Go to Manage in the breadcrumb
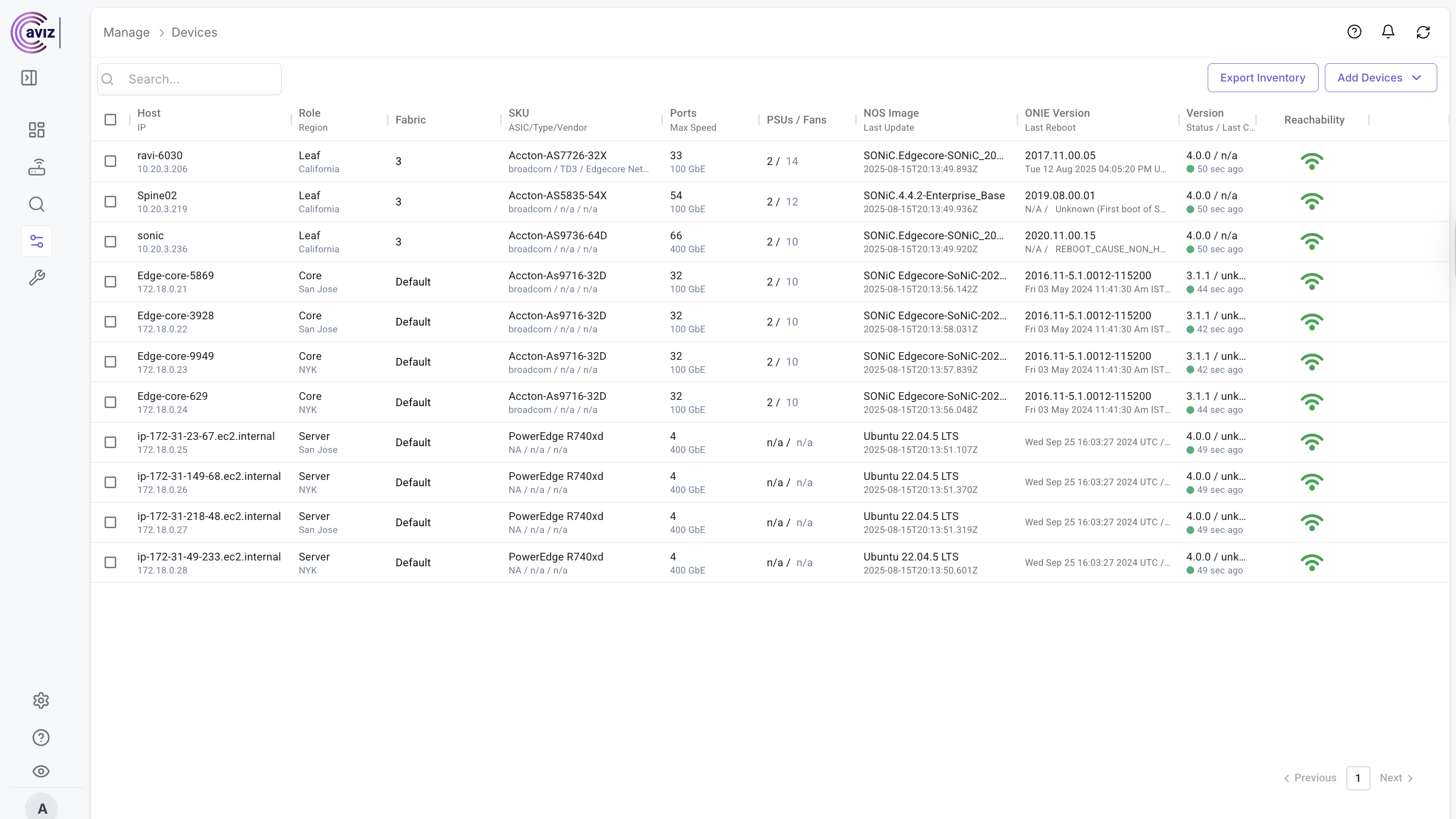1456x819 pixels. 127,32
